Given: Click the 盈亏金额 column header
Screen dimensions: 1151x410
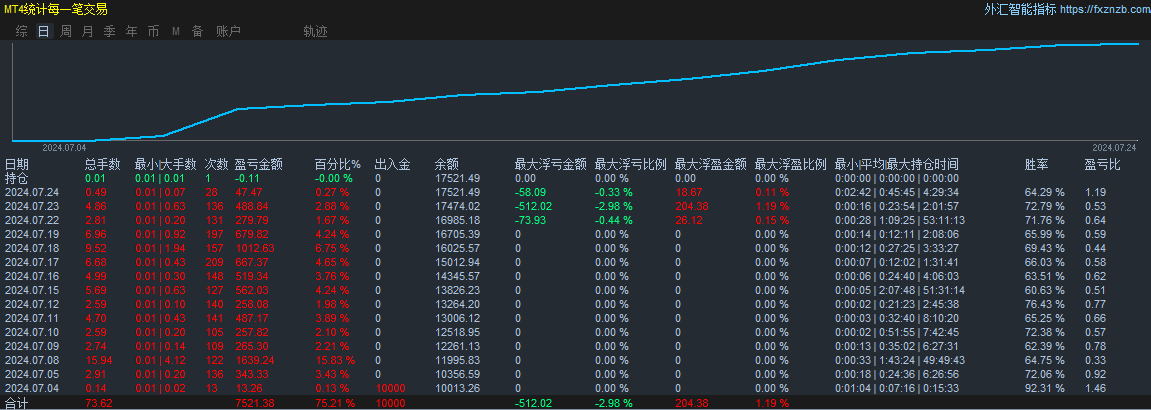Looking at the screenshot, I should pyautogui.click(x=258, y=164).
